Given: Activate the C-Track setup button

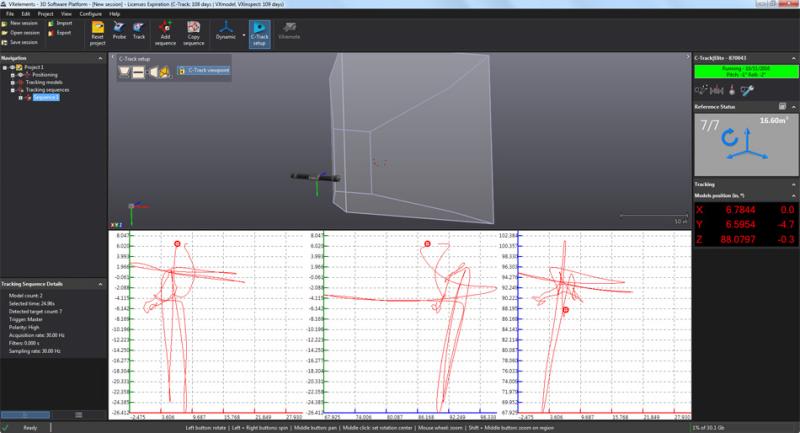Looking at the screenshot, I should [x=259, y=35].
